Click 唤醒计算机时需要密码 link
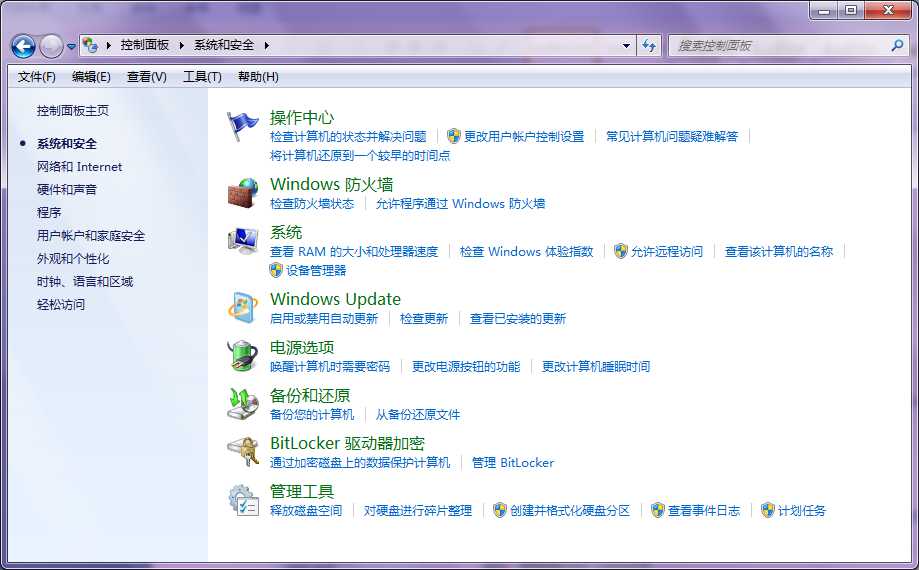 tap(330, 366)
